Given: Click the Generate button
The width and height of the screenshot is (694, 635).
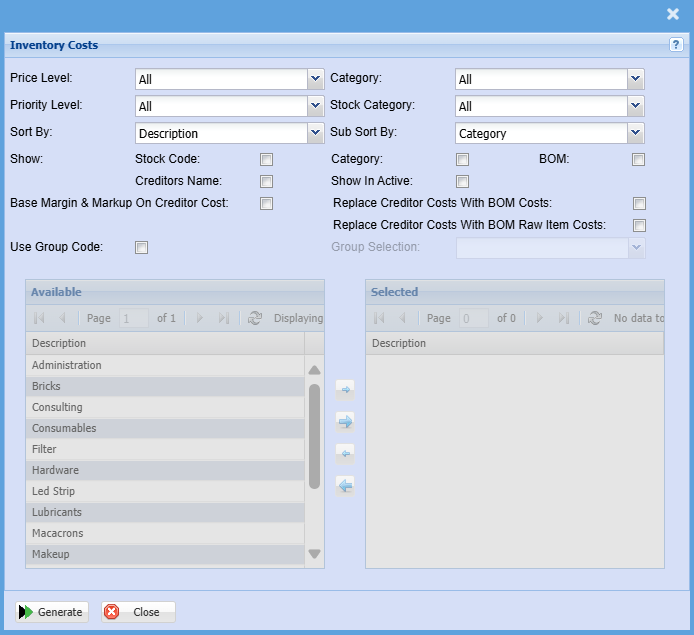Looking at the screenshot, I should 52,612.
